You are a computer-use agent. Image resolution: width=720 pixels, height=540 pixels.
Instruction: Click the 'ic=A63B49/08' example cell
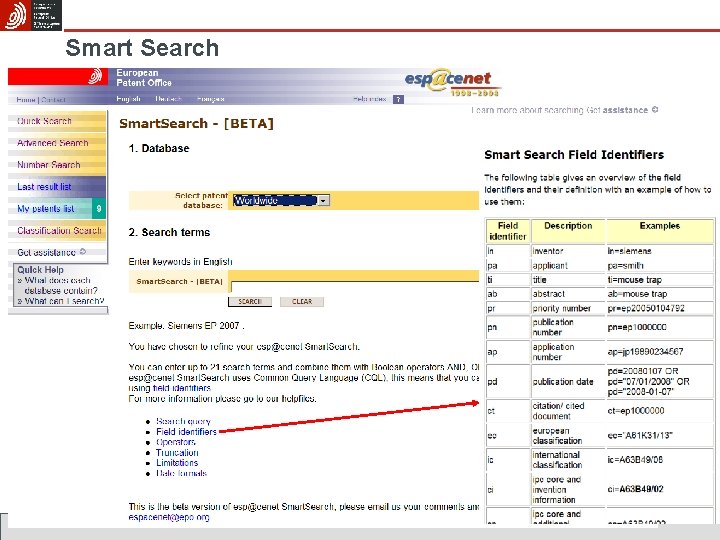pos(659,460)
